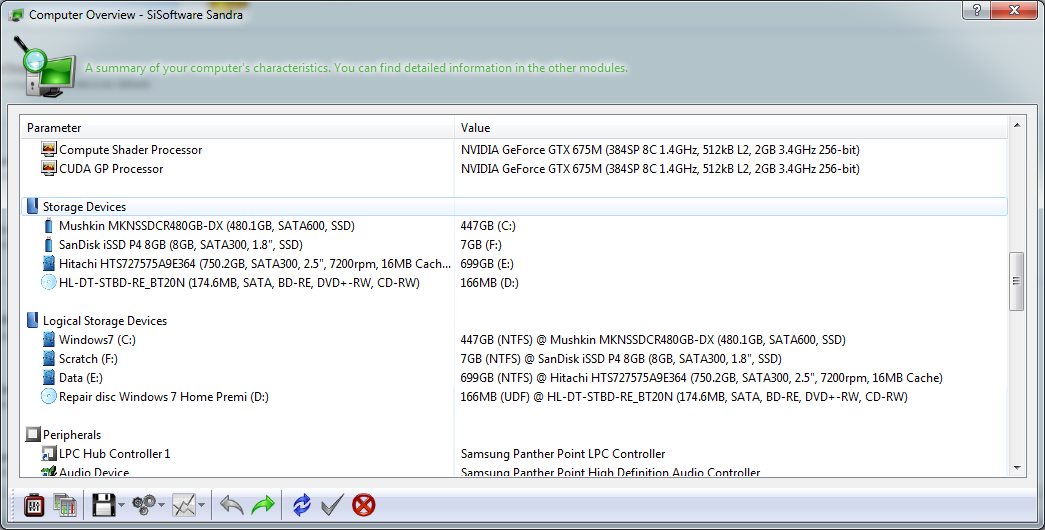The image size is (1045, 530).
Task: Click the 7GB (F:) value
Action: coord(481,245)
